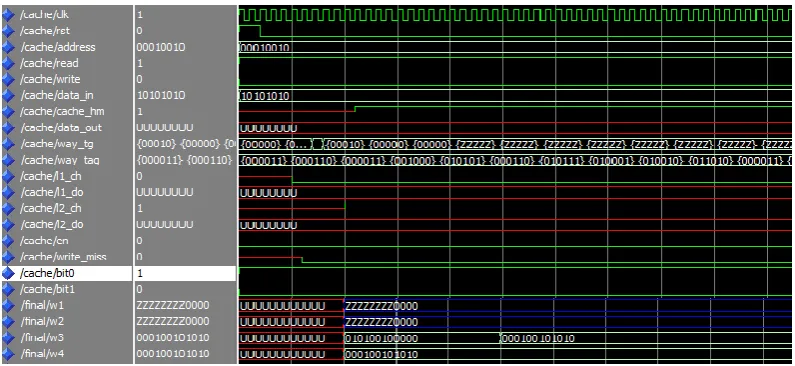Click the diamond icon beside /cache/bit0
The height and width of the screenshot is (366, 795).
pyautogui.click(x=9, y=273)
